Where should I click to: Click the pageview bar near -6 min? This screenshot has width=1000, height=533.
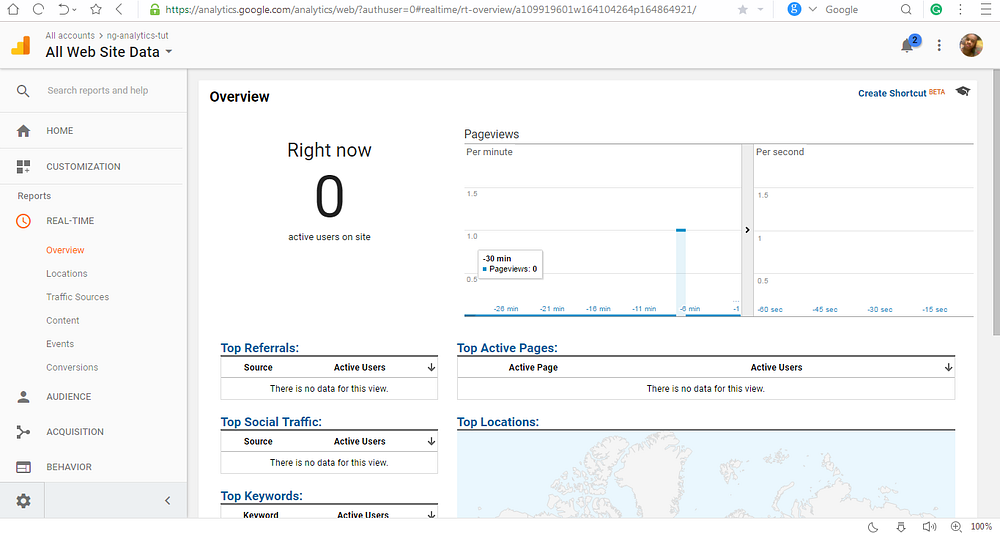pyautogui.click(x=680, y=272)
